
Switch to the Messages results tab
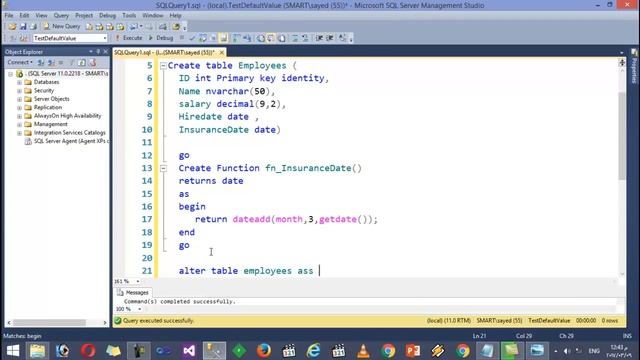pyautogui.click(x=133, y=293)
